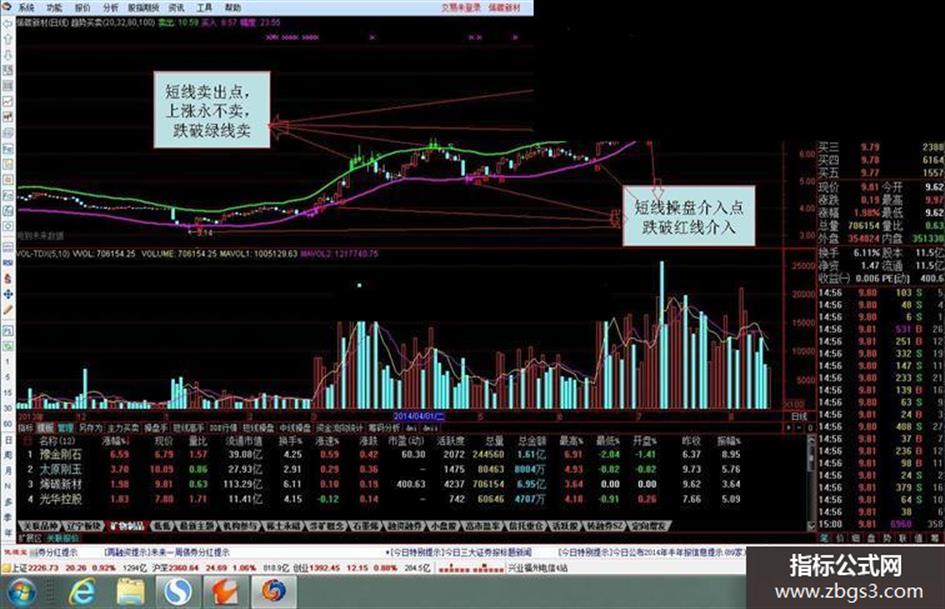Click 交易未登录 link at top right
This screenshot has width=945, height=609.
tap(461, 8)
